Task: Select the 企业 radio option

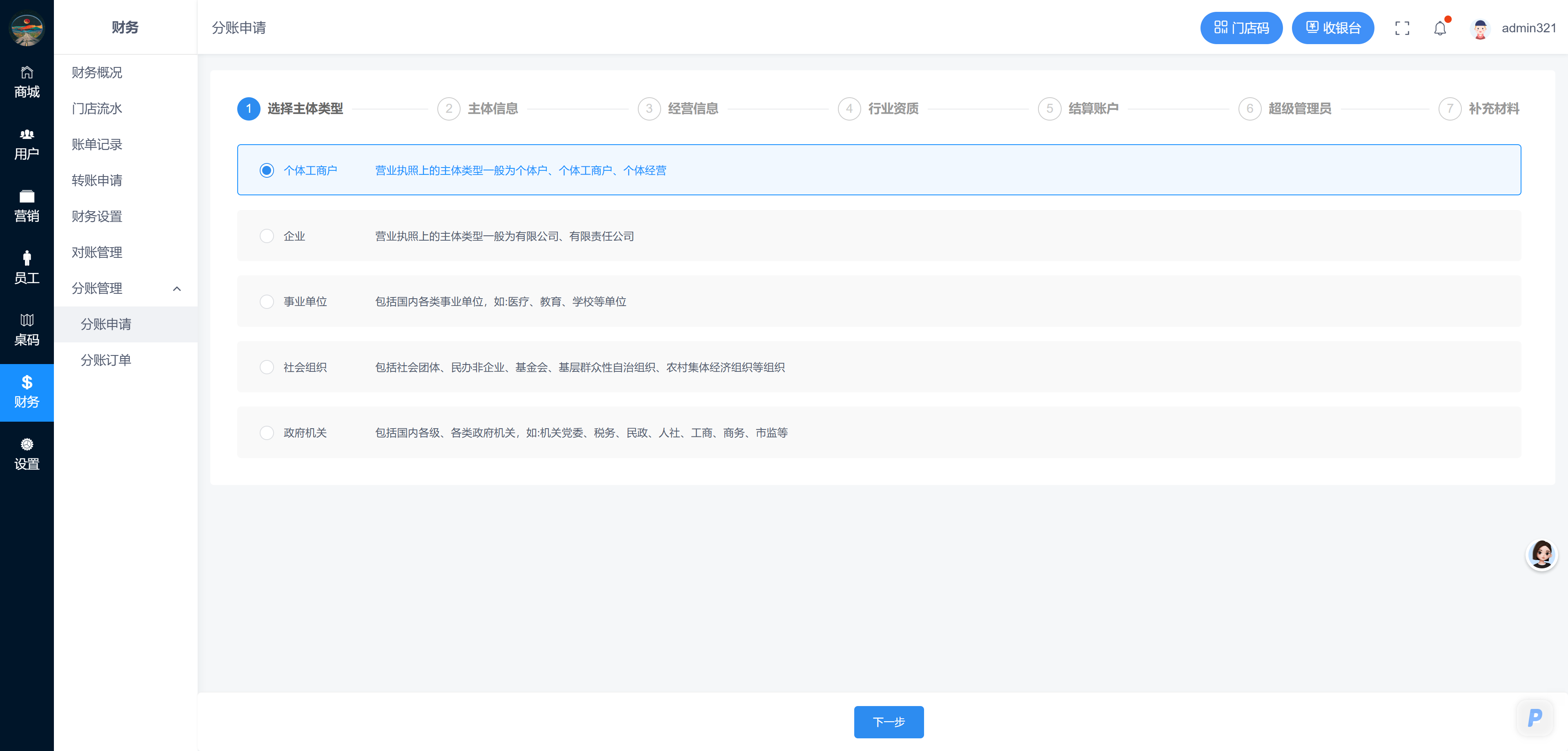Action: coord(267,236)
